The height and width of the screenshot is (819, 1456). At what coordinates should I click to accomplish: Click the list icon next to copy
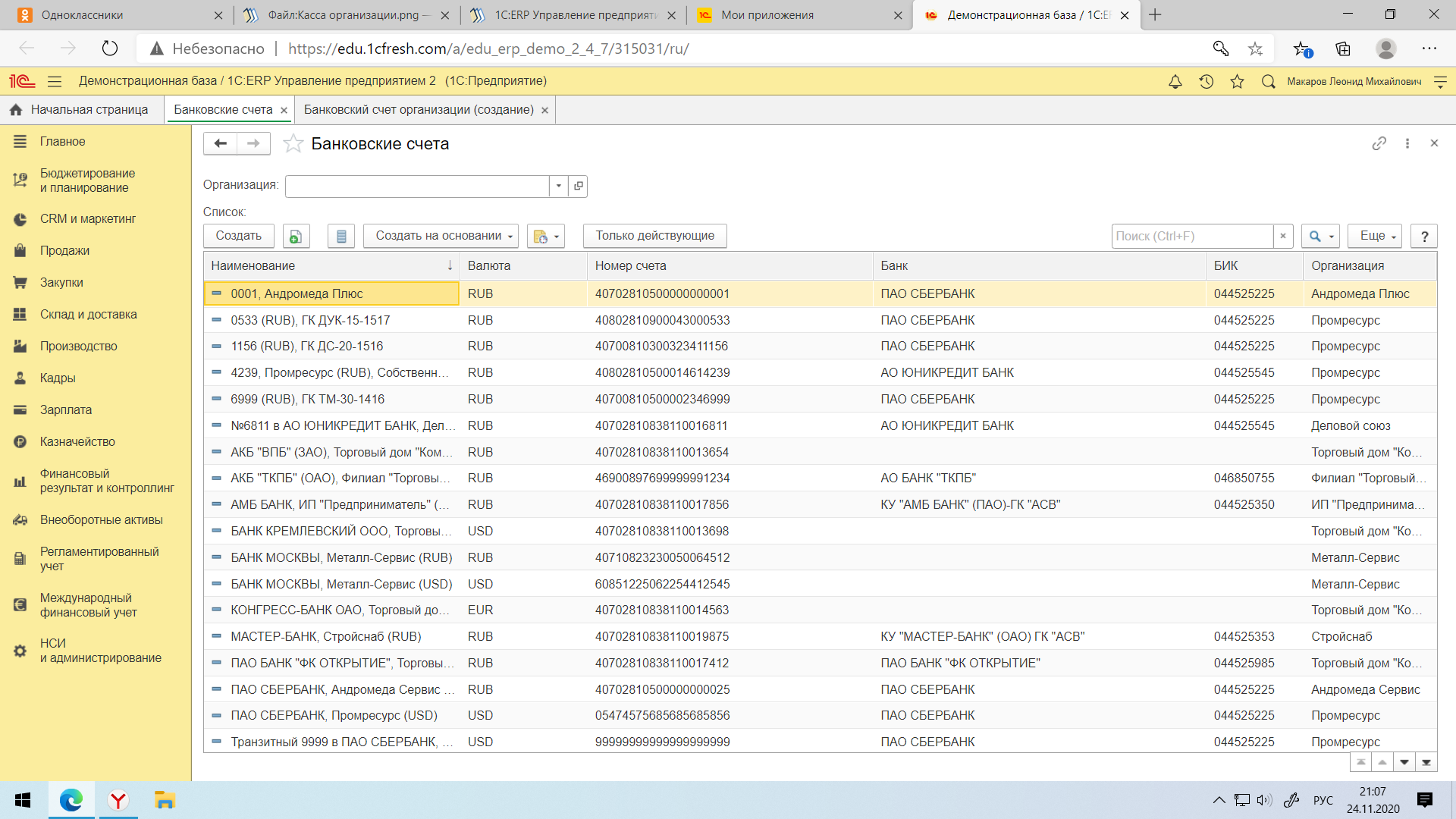click(341, 237)
